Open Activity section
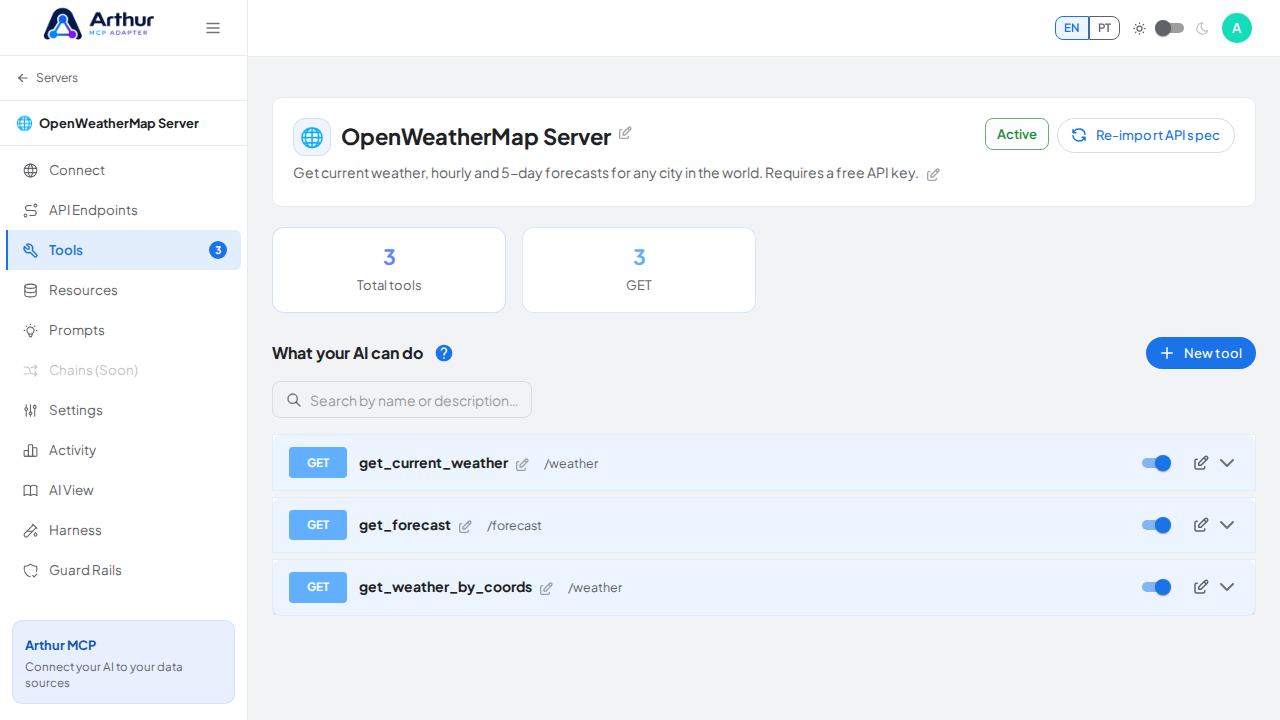 (123, 450)
